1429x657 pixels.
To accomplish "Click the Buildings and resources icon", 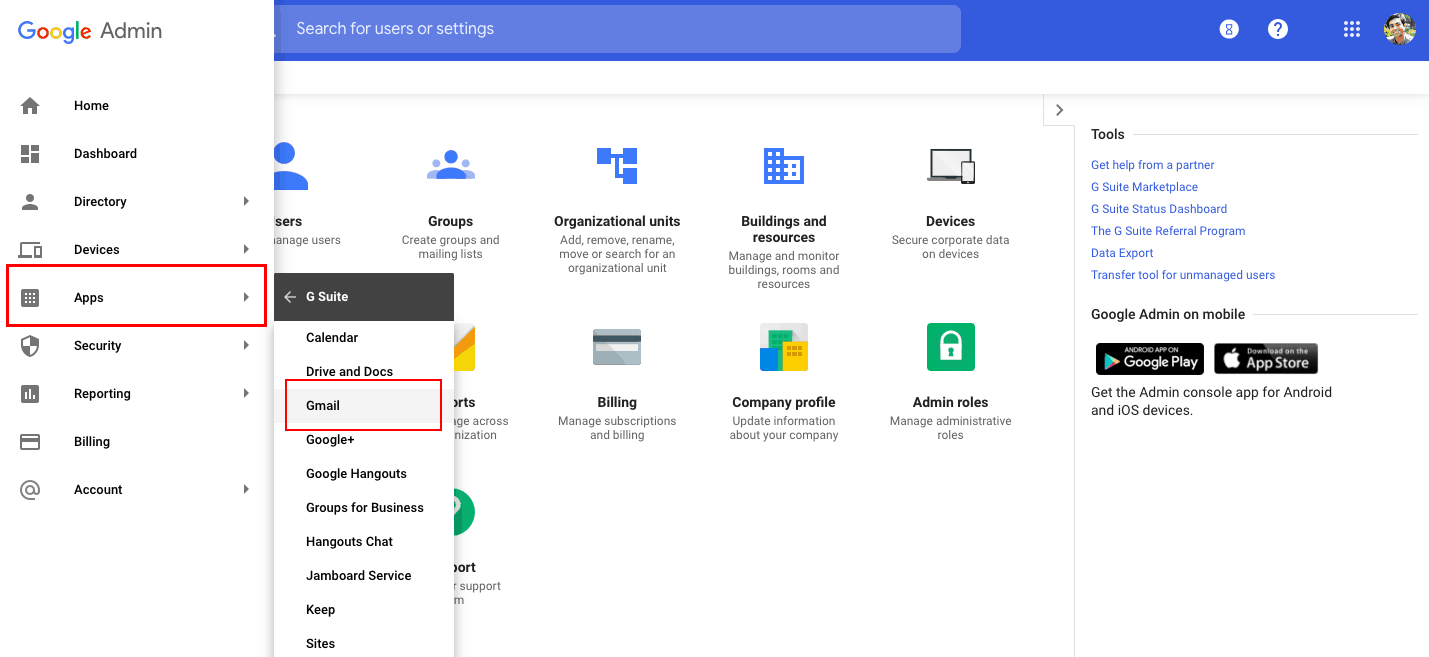I will coord(783,165).
